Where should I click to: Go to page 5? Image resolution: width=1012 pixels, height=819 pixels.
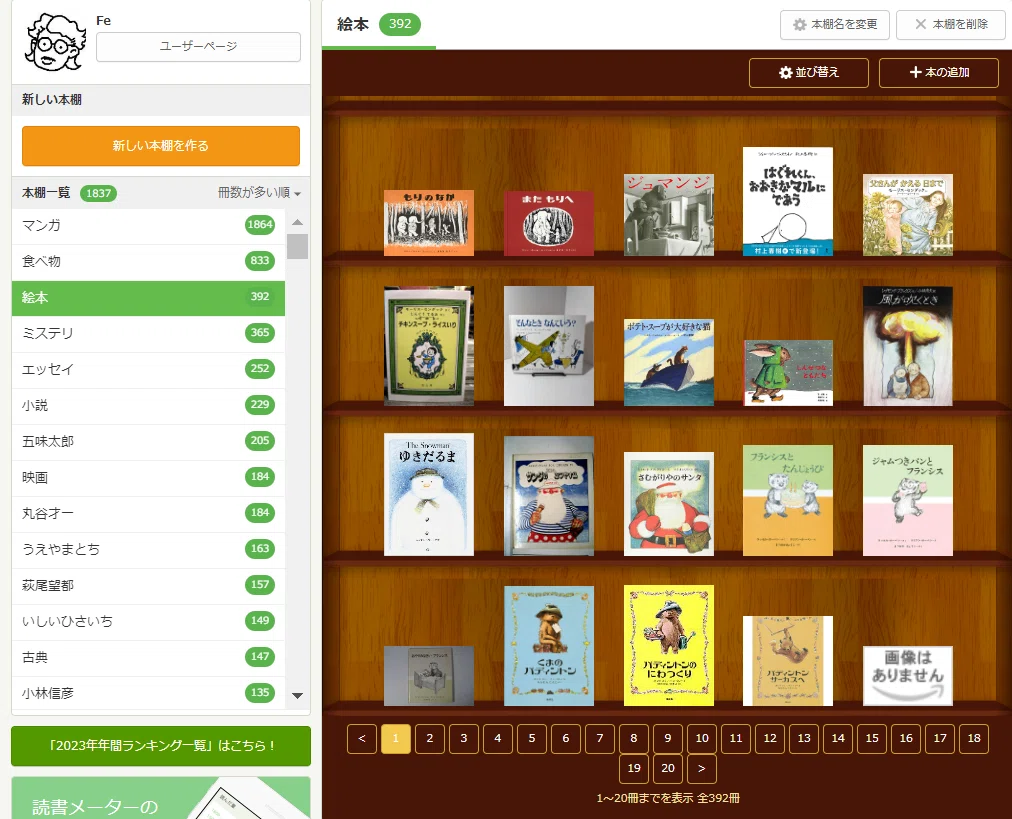pyautogui.click(x=532, y=739)
